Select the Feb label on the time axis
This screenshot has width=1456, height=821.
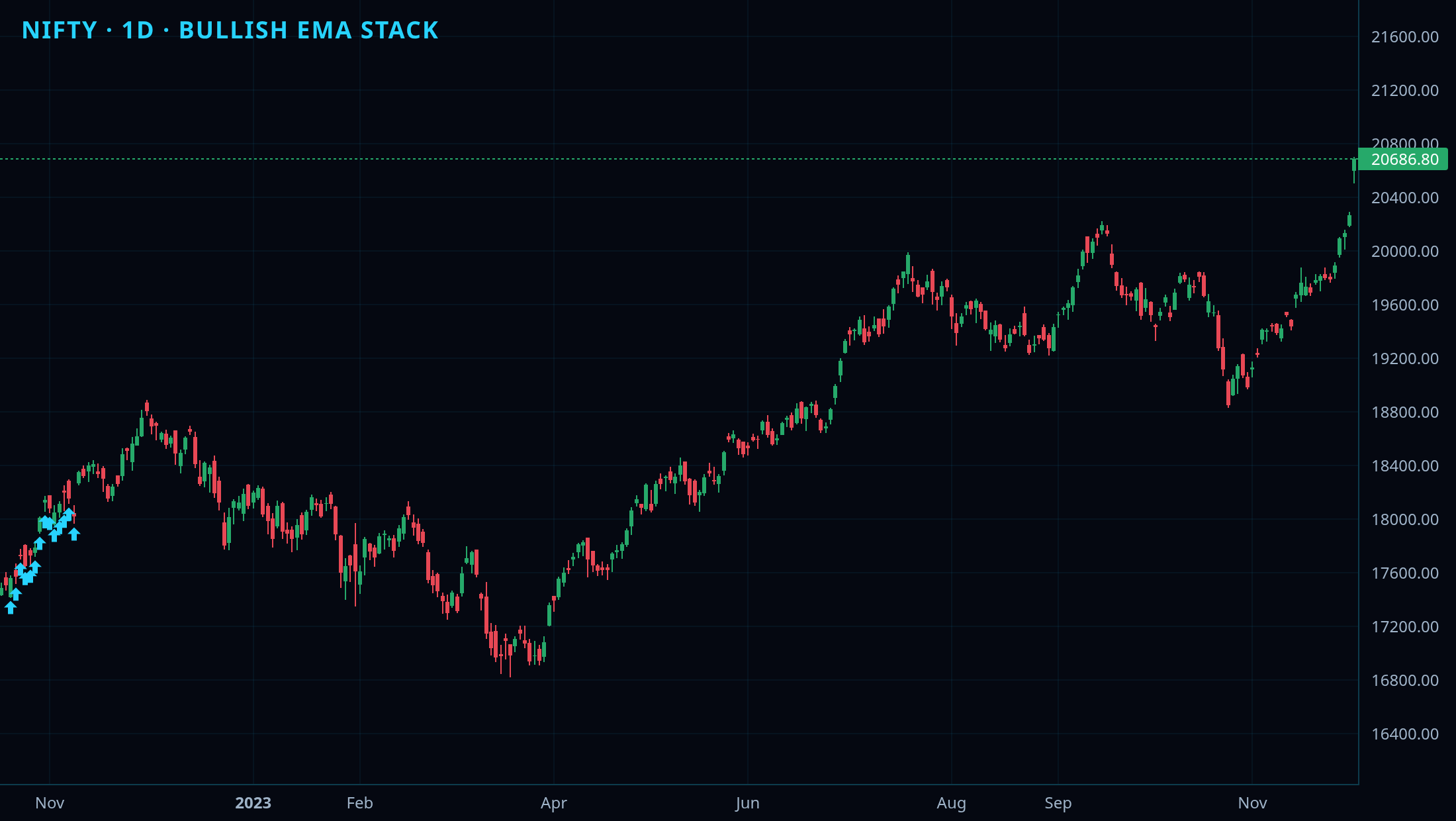click(x=359, y=802)
